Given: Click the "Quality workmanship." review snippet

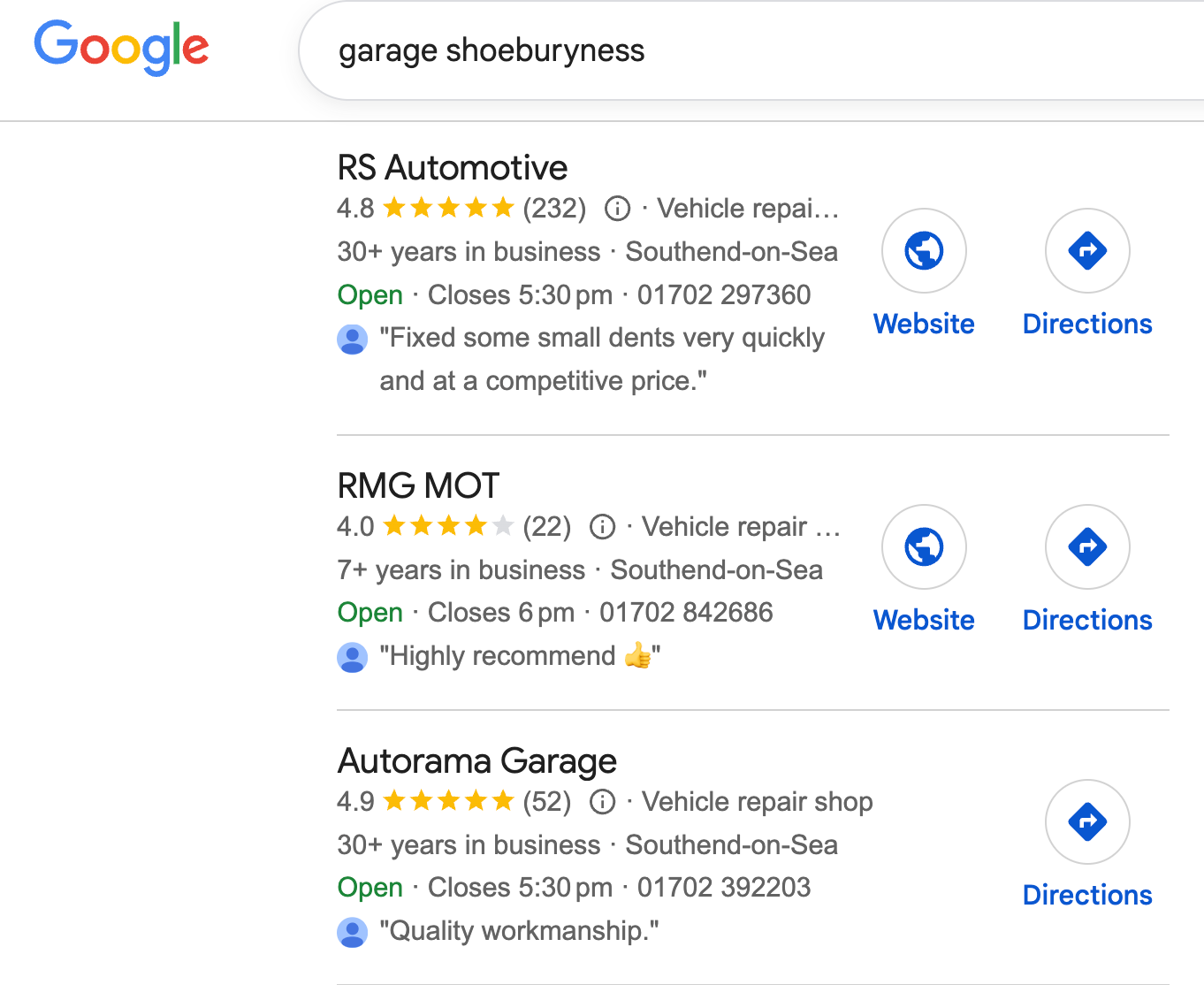Looking at the screenshot, I should pyautogui.click(x=519, y=931).
